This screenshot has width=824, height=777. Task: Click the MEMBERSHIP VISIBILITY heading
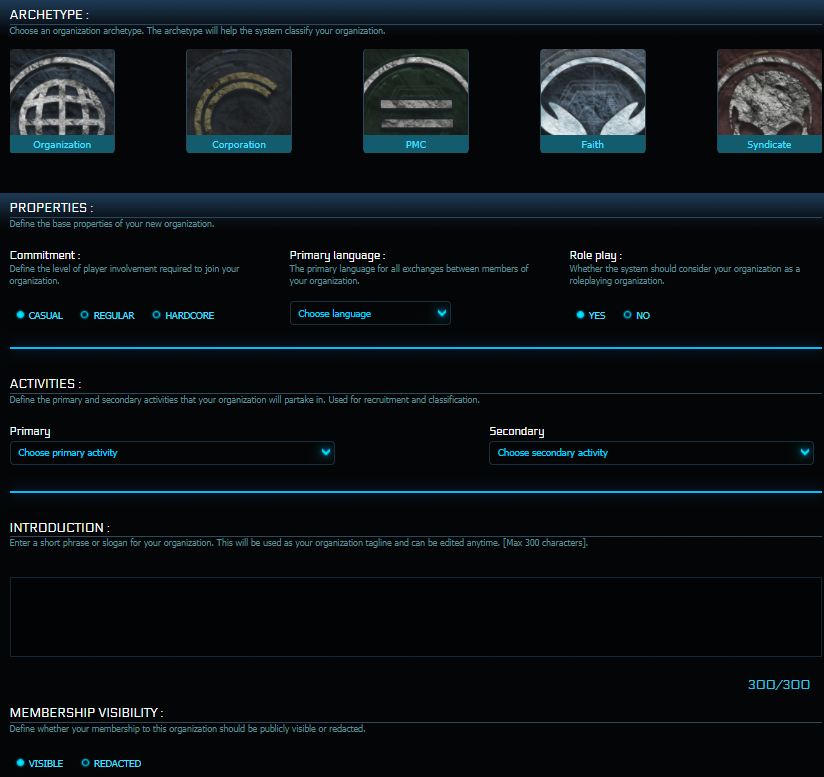(86, 712)
